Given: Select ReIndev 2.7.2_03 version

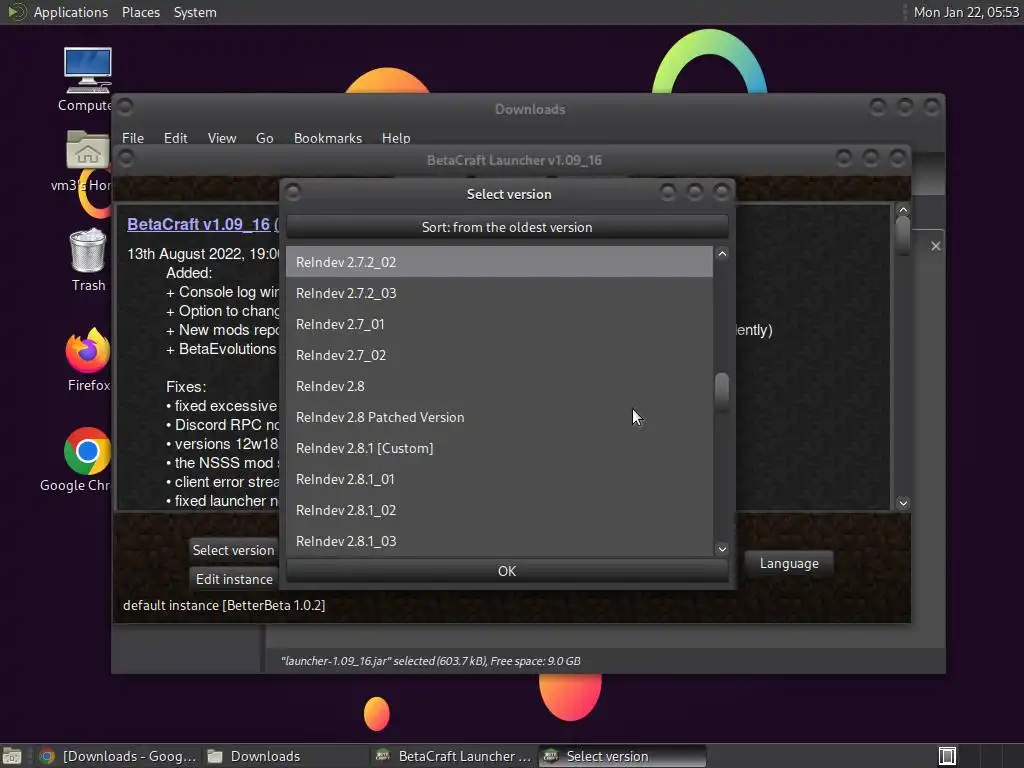Looking at the screenshot, I should 499,293.
